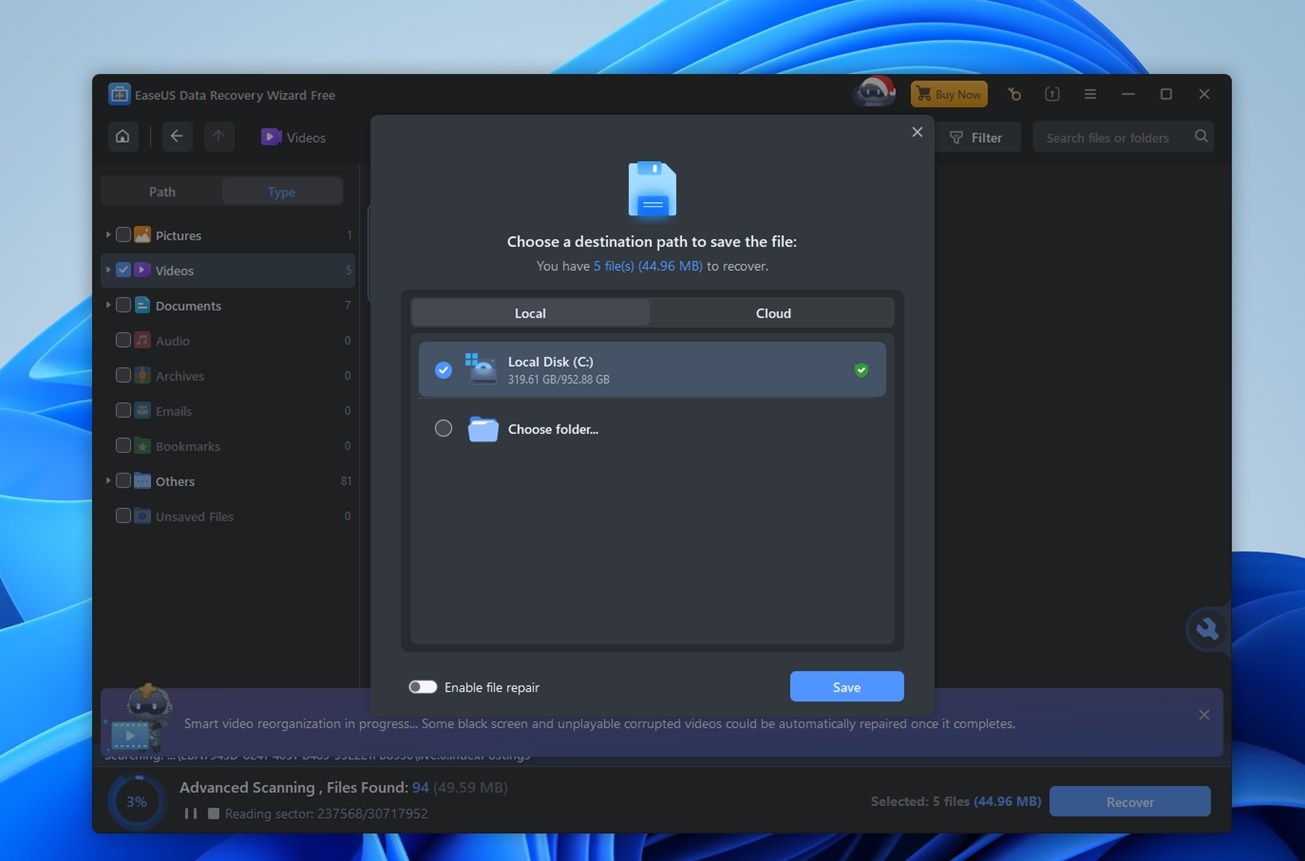Check the Pictures checkbox
Viewport: 1305px width, 861px height.
point(123,235)
